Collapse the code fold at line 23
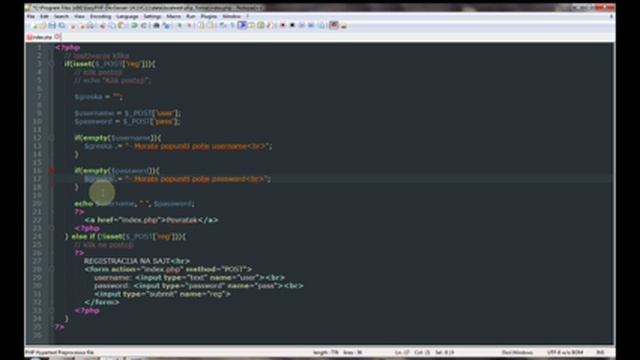The image size is (640, 360). click(51, 228)
